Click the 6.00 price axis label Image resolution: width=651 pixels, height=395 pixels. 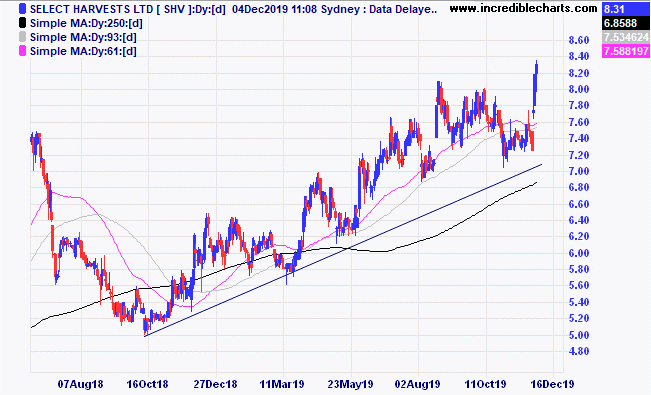pyautogui.click(x=579, y=253)
